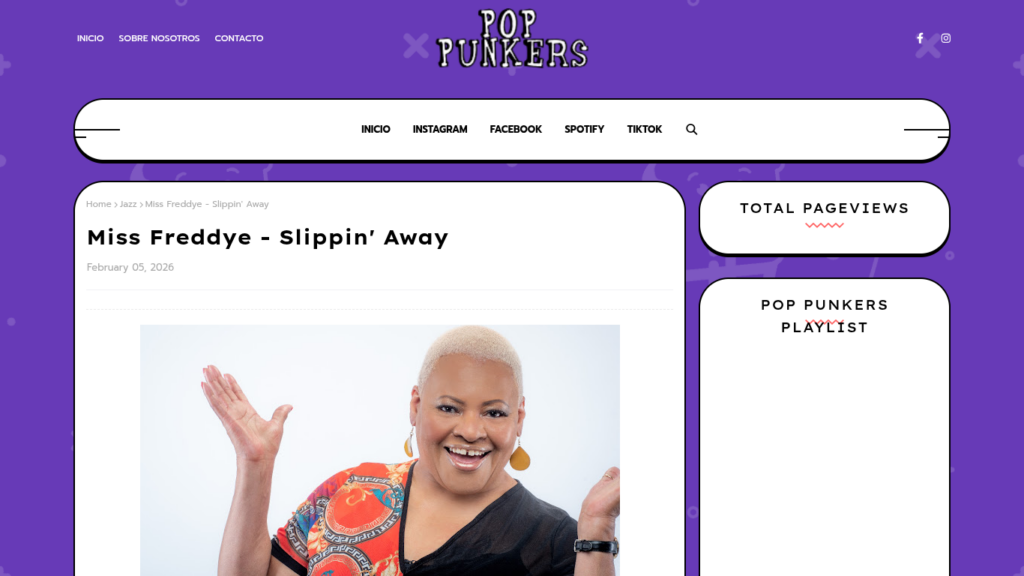Select Inicio in the white nav bar
This screenshot has width=1024, height=576.
tap(376, 129)
